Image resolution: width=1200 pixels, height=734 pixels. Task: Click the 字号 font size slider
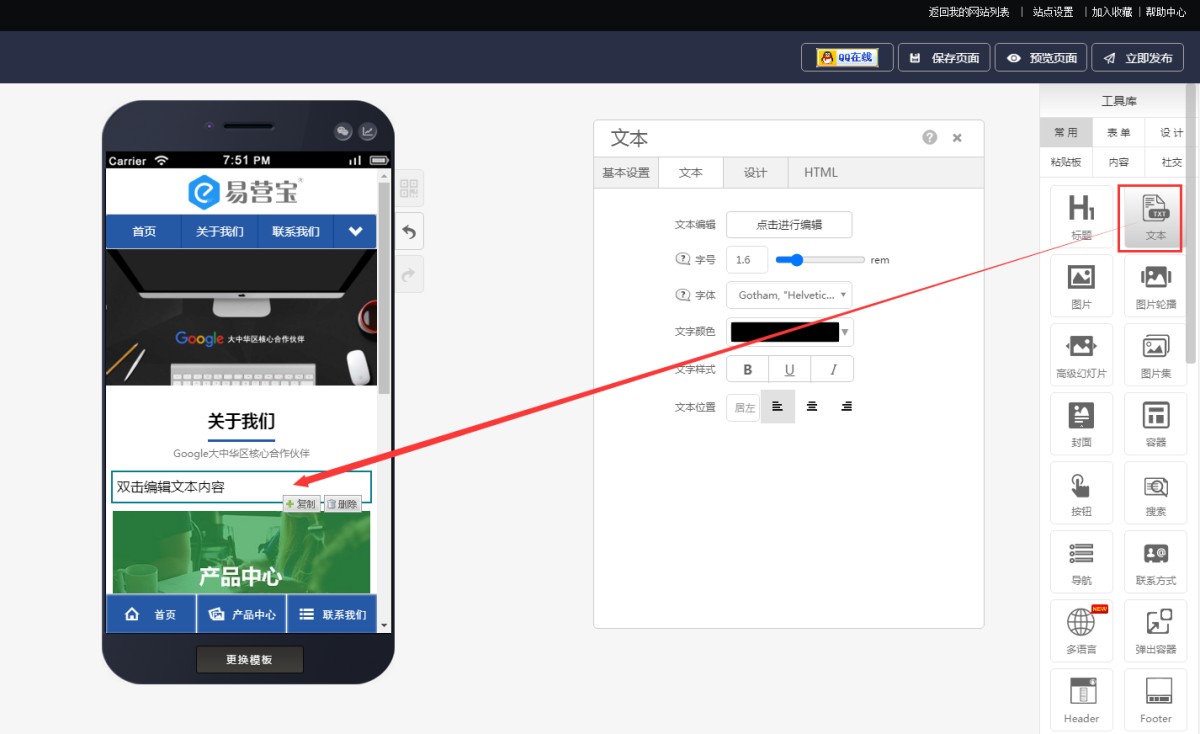[820, 260]
